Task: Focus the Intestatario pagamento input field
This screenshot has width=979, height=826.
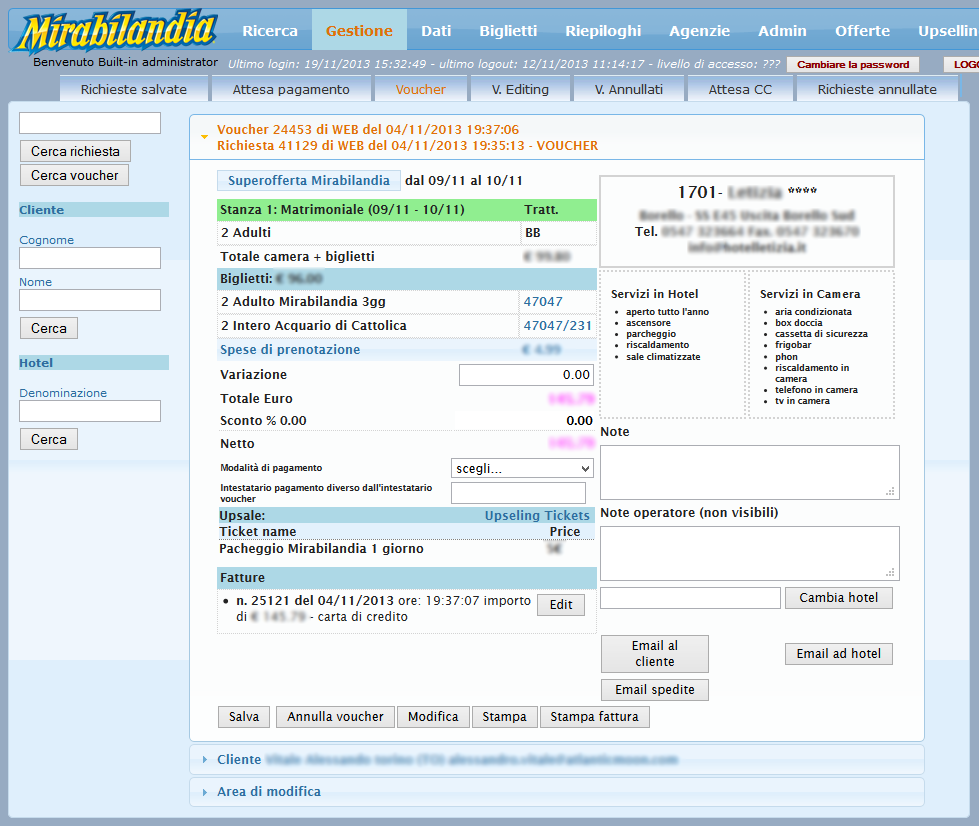Action: tap(518, 493)
